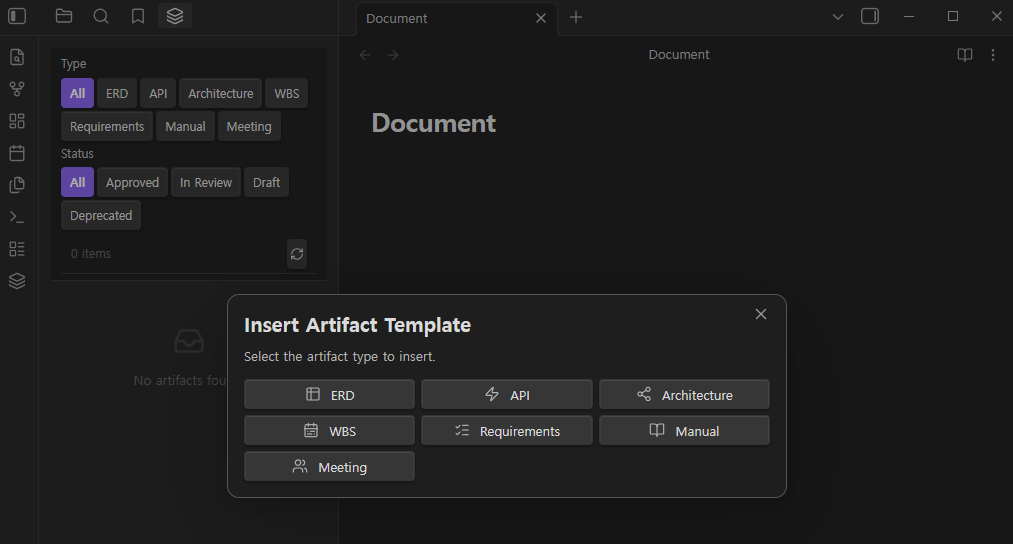Open more options vertical dots menu
Image resolution: width=1013 pixels, height=544 pixels.
pyautogui.click(x=993, y=55)
